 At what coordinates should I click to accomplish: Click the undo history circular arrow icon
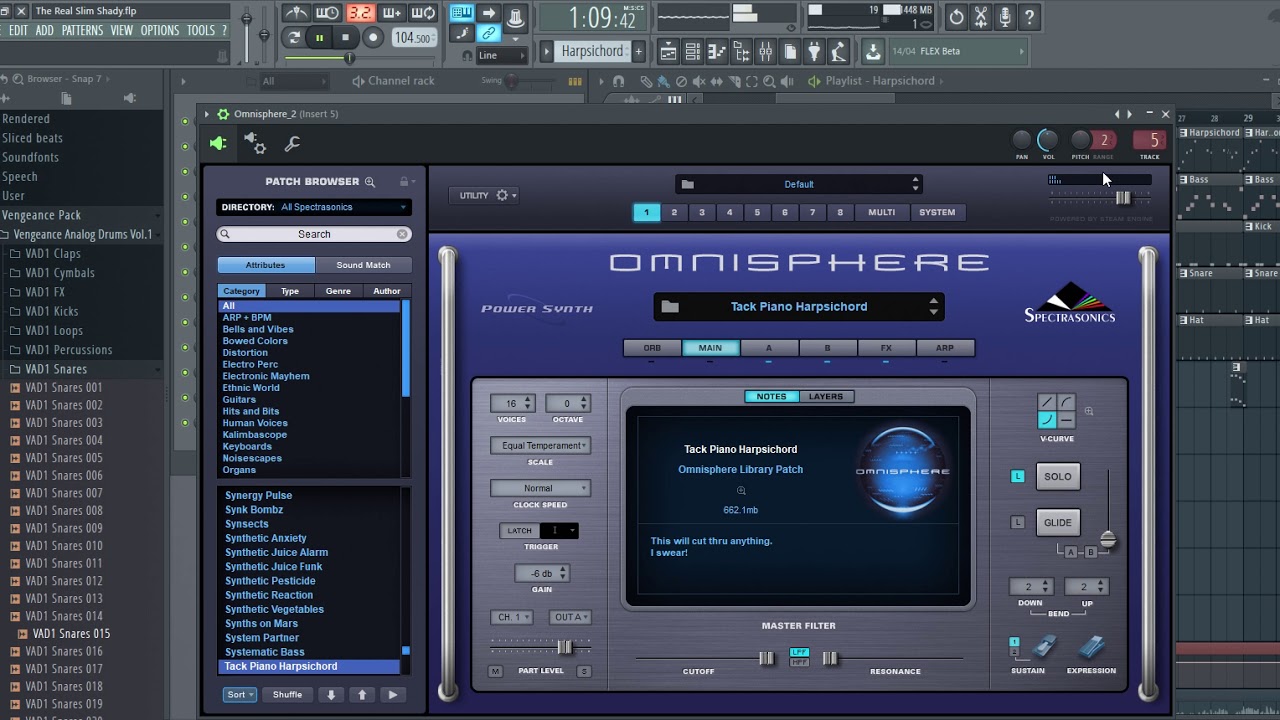coord(957,17)
